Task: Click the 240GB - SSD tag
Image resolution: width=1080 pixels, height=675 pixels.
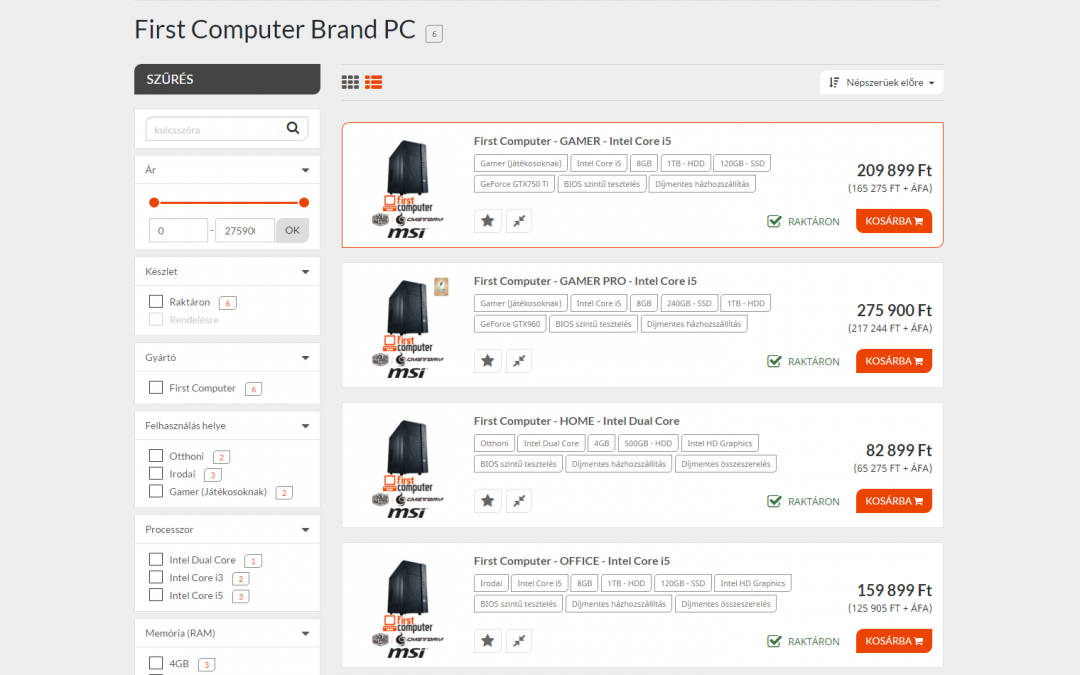Action: (x=689, y=303)
